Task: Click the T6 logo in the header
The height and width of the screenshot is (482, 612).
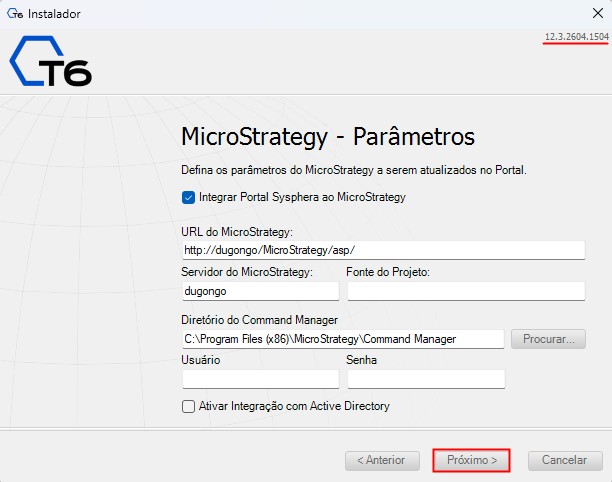Action: 51,61
